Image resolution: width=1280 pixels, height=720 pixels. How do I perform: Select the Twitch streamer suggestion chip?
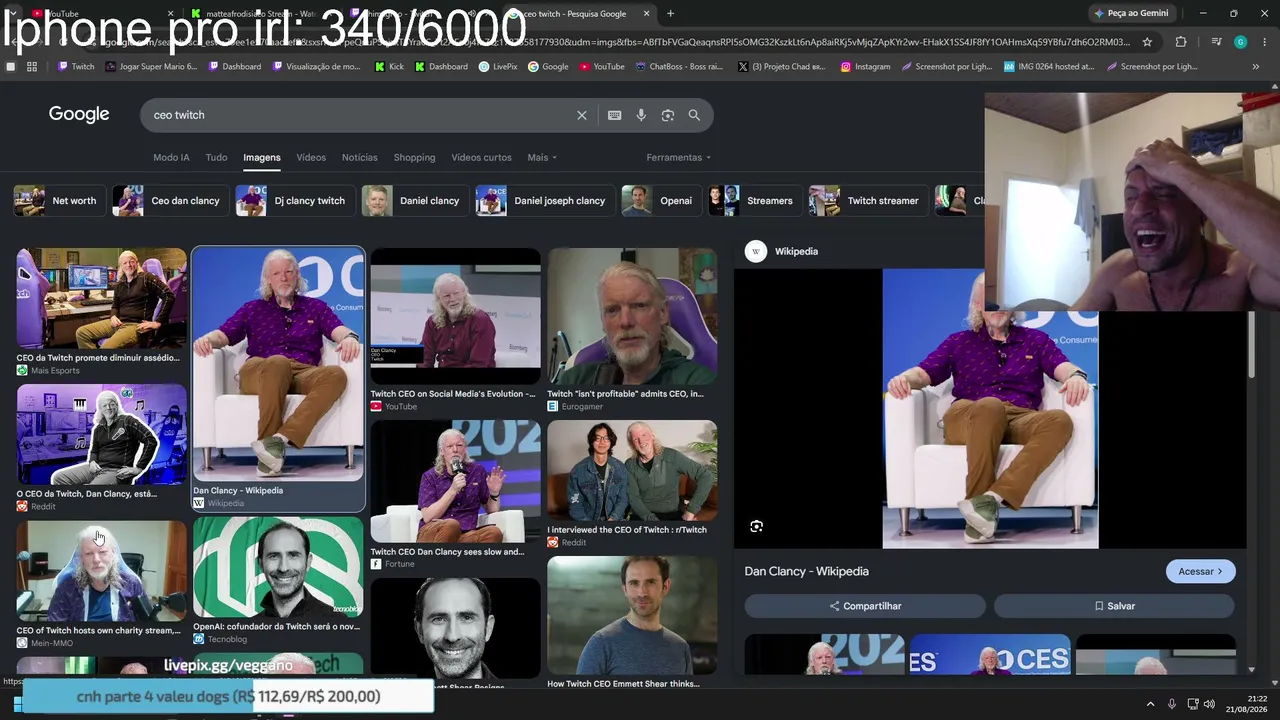point(866,201)
